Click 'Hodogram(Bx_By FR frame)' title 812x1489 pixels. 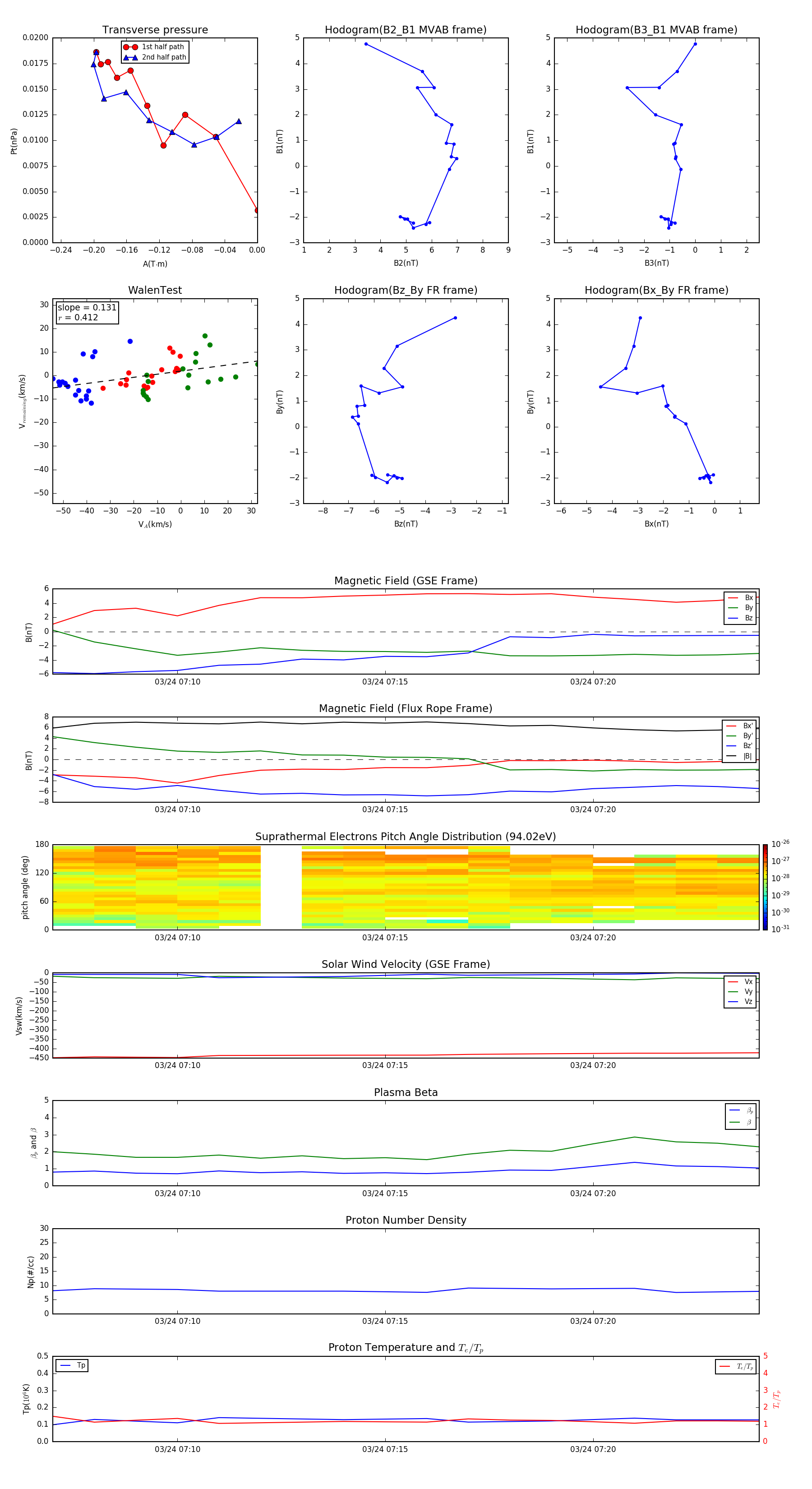[656, 290]
